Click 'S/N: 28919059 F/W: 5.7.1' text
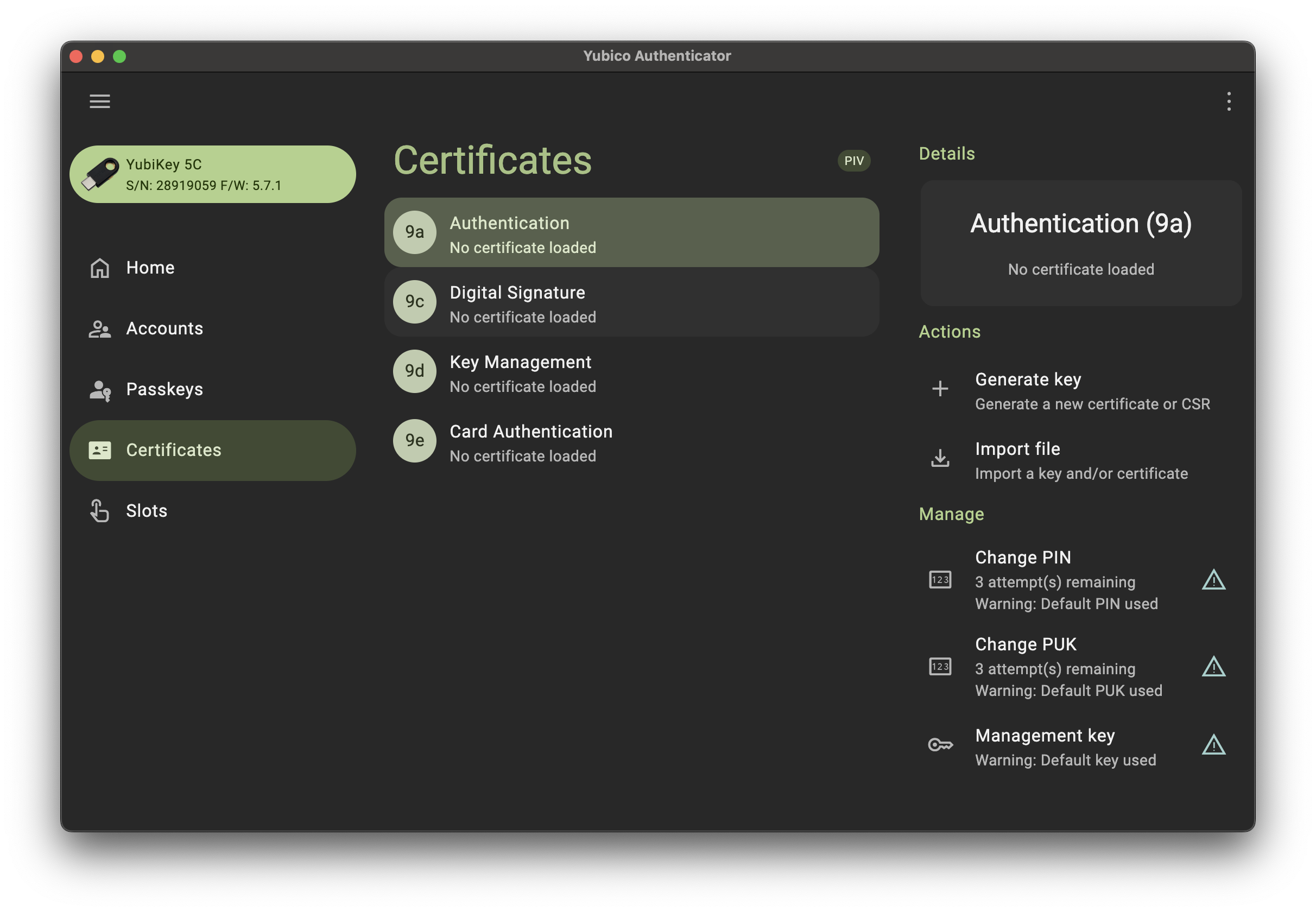This screenshot has width=1316, height=912. click(204, 185)
